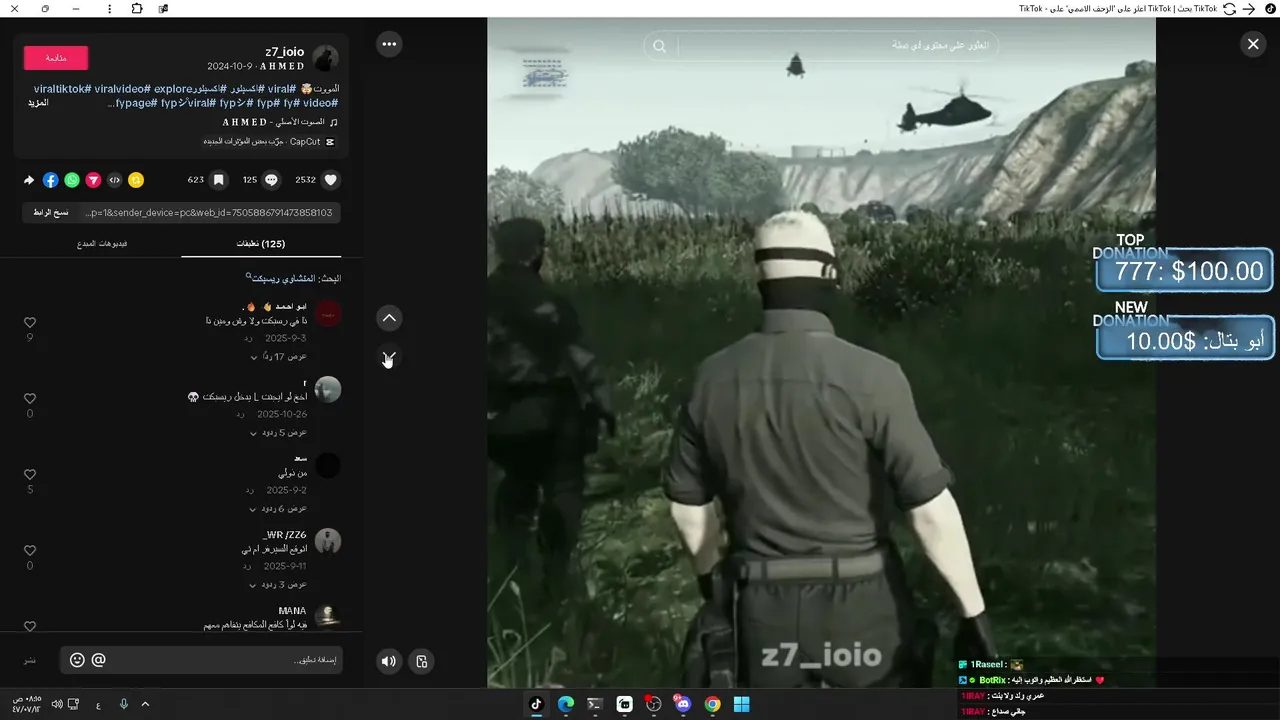Image resolution: width=1280 pixels, height=720 pixels.
Task: Open the Windows Start menu
Action: 742,704
